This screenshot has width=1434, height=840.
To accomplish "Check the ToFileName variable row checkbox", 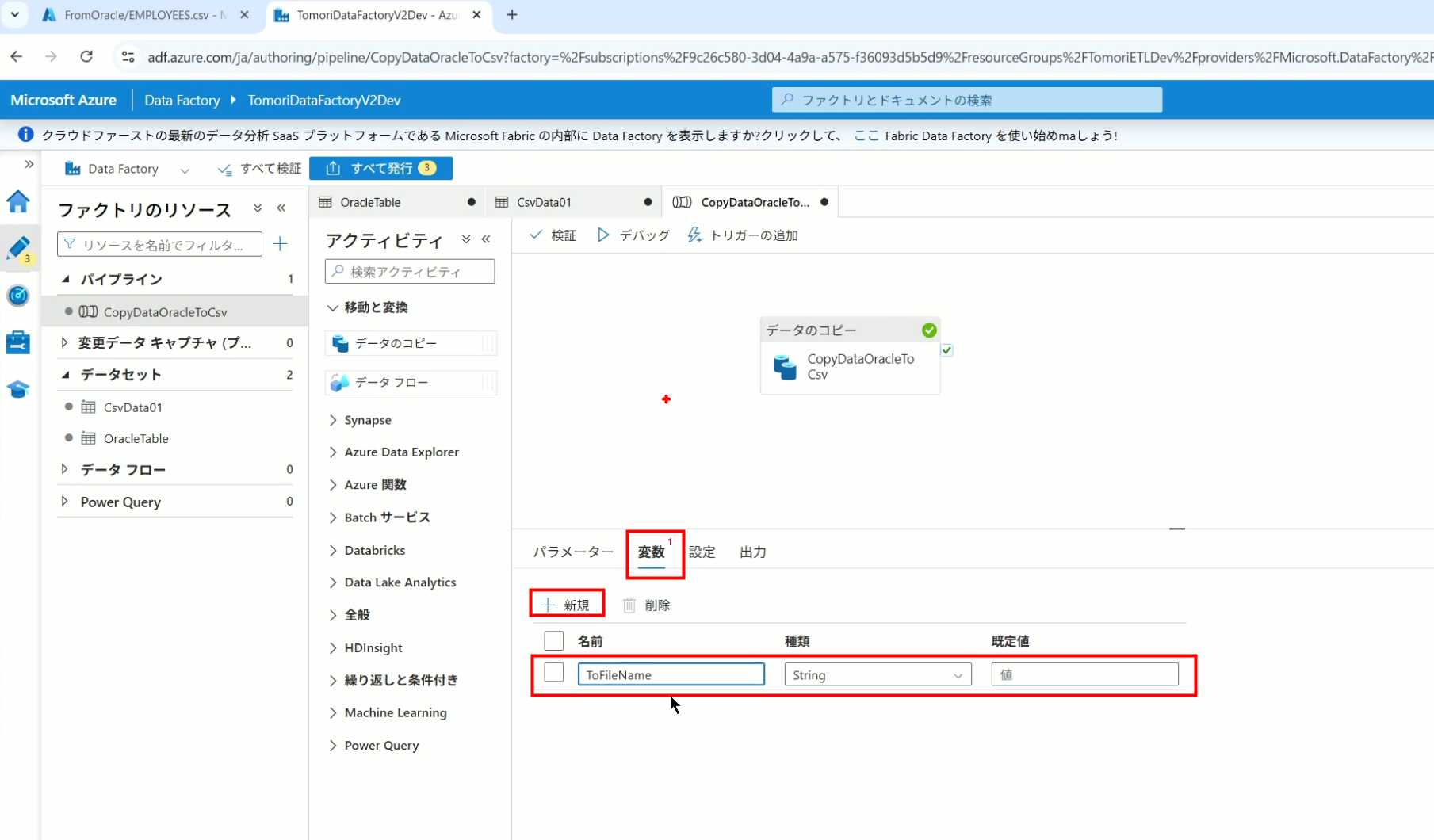I will [x=554, y=673].
